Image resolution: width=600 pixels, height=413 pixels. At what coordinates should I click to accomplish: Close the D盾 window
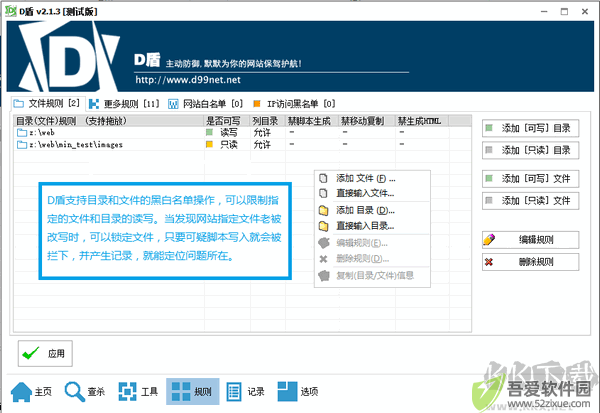tap(585, 11)
